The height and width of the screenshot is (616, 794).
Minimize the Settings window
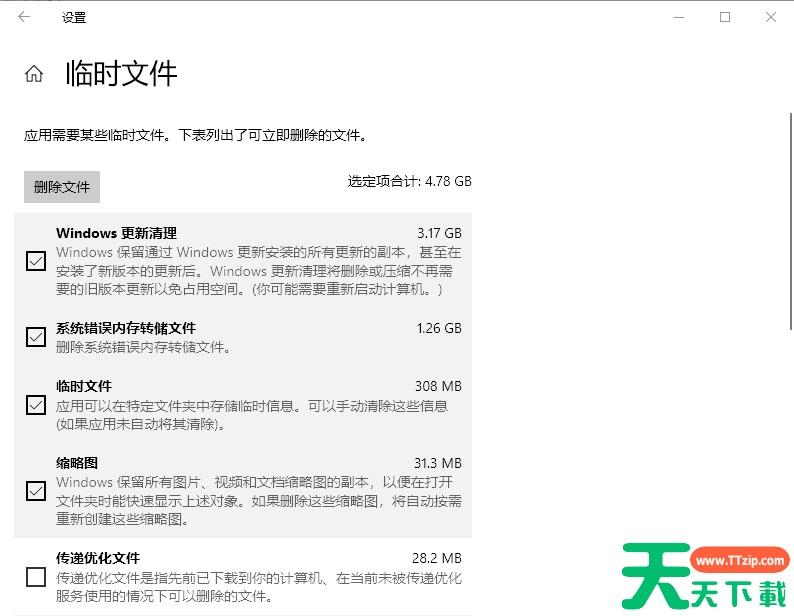pos(679,17)
